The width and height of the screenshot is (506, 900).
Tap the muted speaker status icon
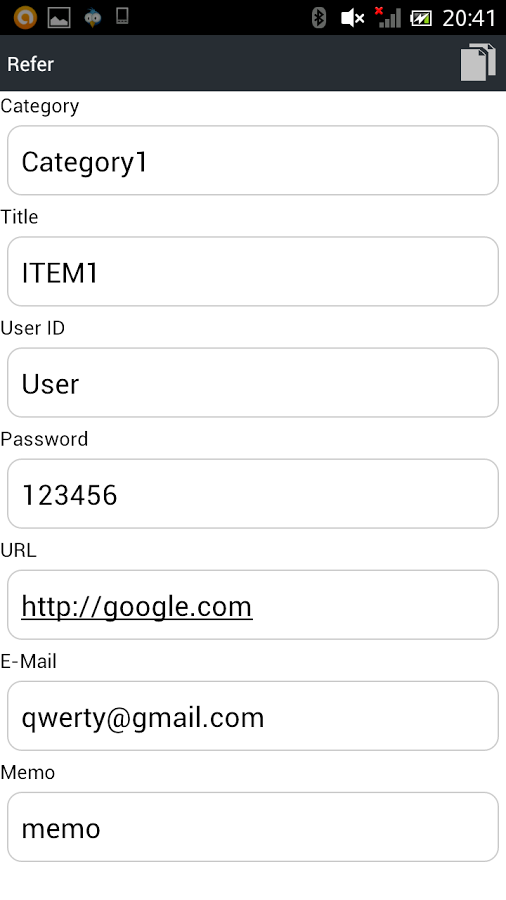pos(352,18)
